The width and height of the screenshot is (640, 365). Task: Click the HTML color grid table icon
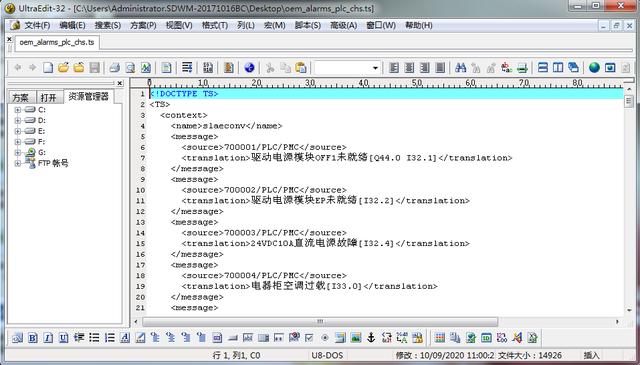pos(440,338)
